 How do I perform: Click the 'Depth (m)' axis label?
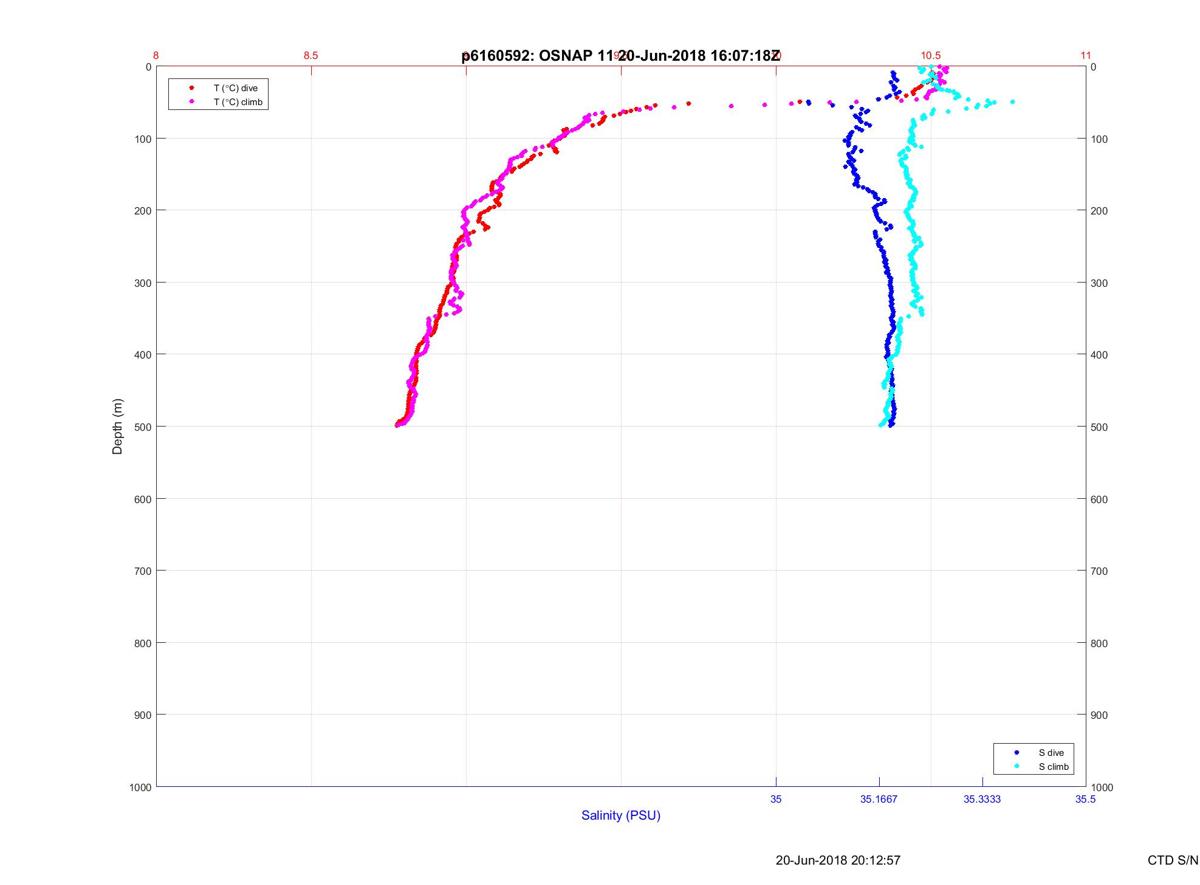coord(117,426)
